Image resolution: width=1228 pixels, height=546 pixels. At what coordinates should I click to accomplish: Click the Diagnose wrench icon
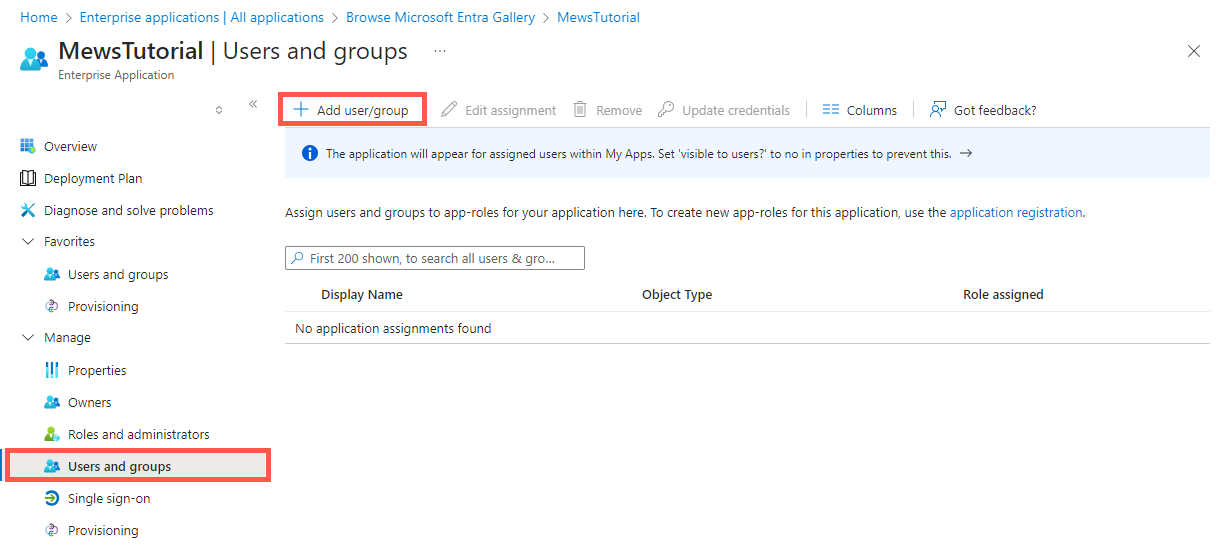point(28,210)
